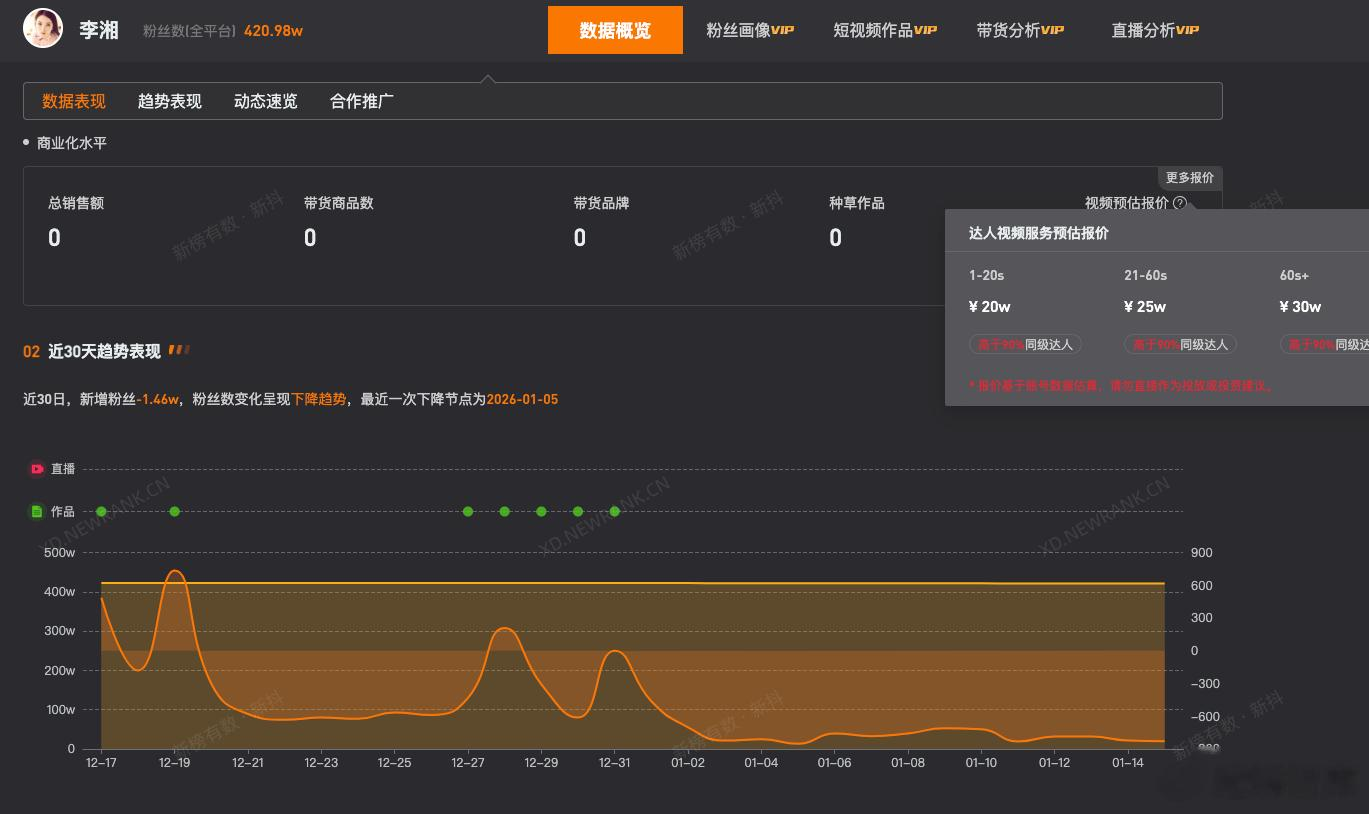Click the ¥ 25w price for 21-60s

[x=1145, y=307]
